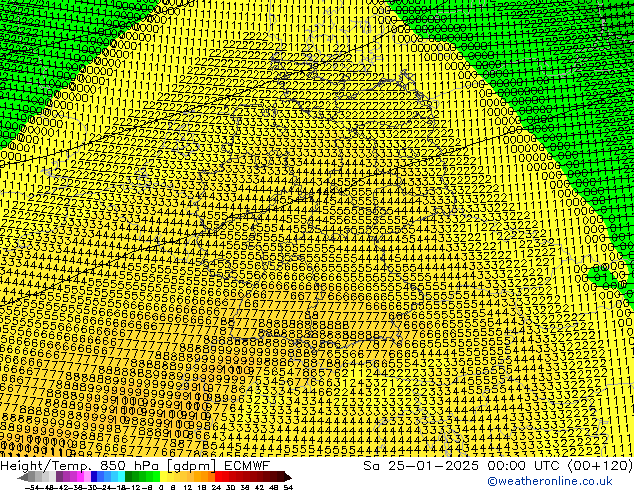Click the bright green segment of the temperature scale
Screen dimensions: 634x490
pyautogui.click(x=156, y=477)
